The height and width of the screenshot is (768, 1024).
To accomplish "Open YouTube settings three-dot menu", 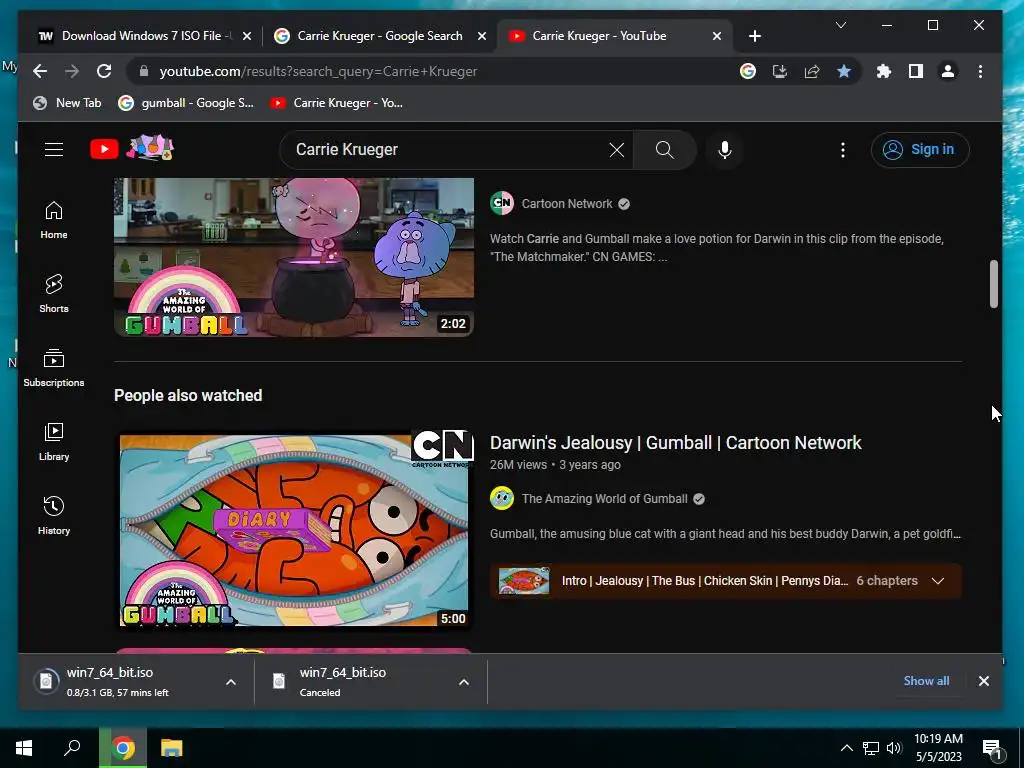I will click(x=843, y=150).
